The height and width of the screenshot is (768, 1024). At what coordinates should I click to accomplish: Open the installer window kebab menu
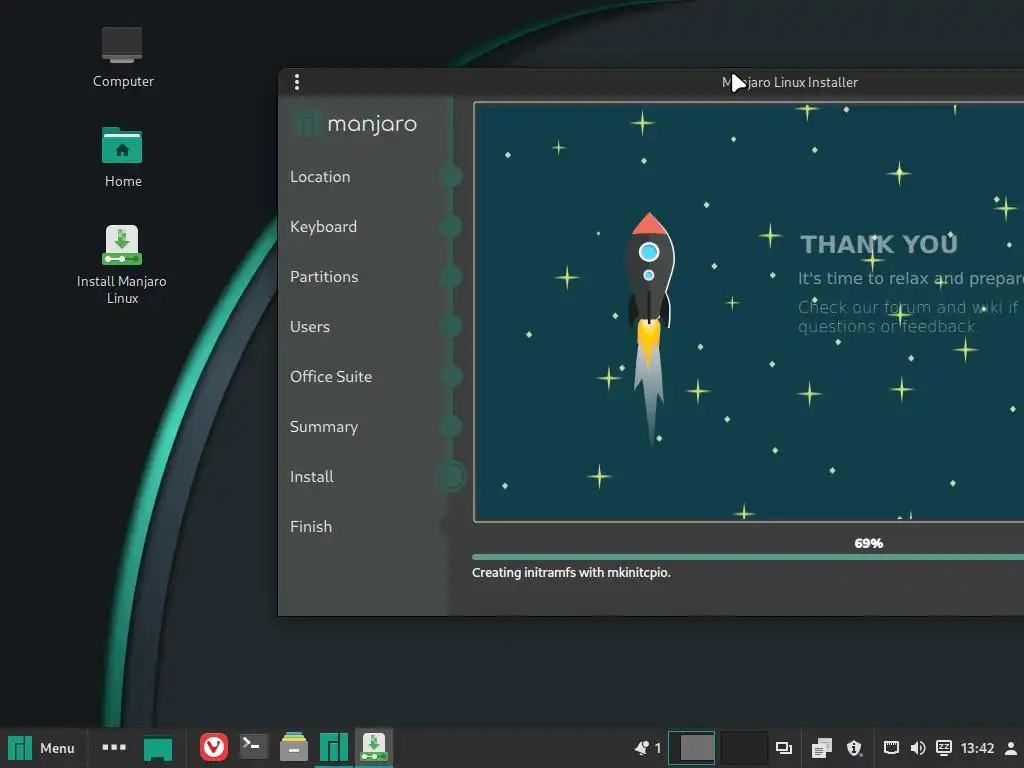[x=297, y=82]
